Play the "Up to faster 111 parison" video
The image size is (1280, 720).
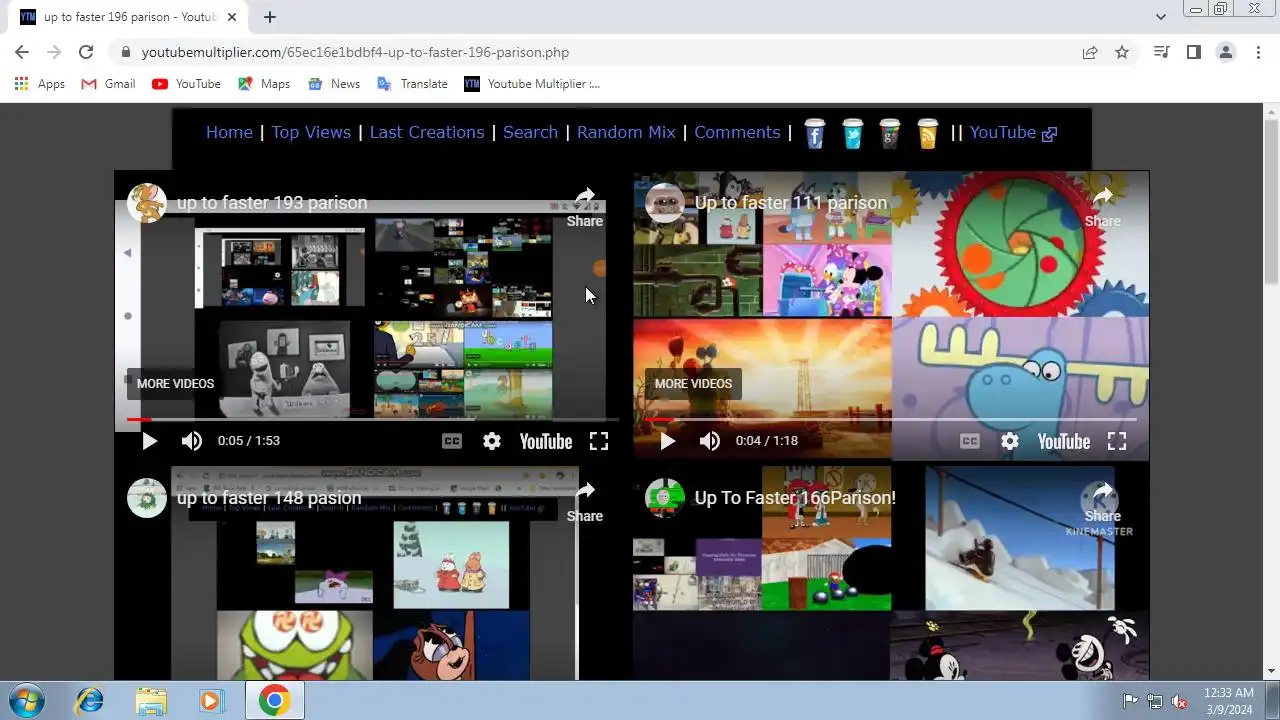[667, 441]
